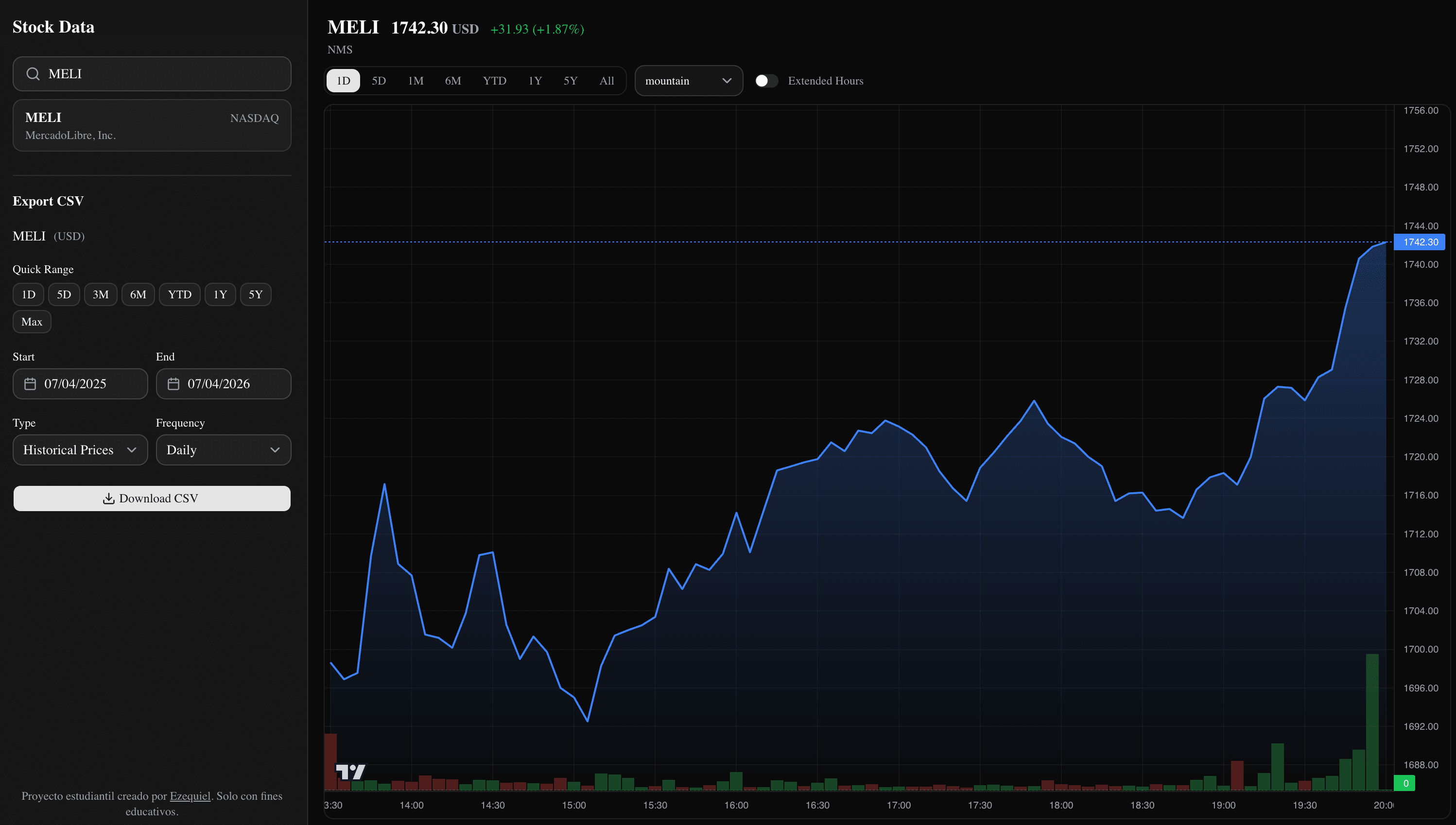
Task: Click the 14:00 time axis label
Action: point(412,805)
